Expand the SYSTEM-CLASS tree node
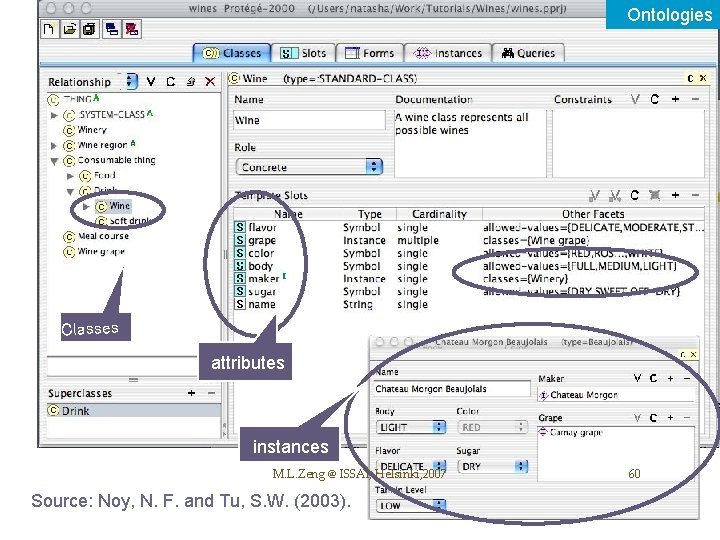 (x=54, y=115)
